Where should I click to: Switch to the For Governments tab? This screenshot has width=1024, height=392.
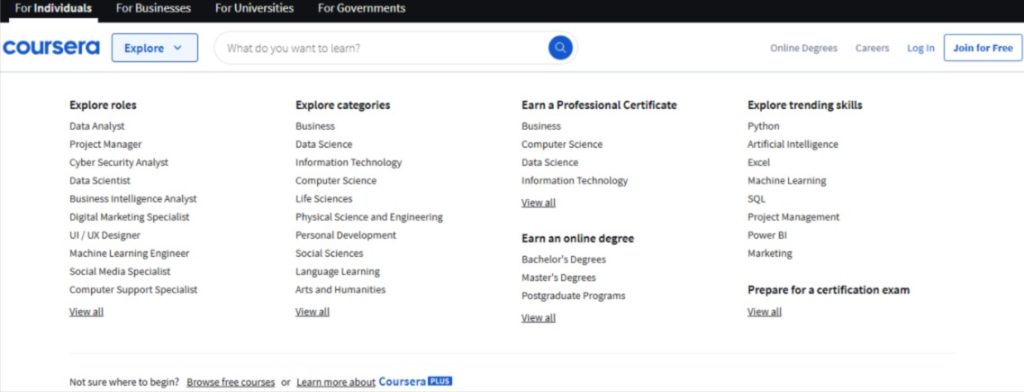pos(361,8)
